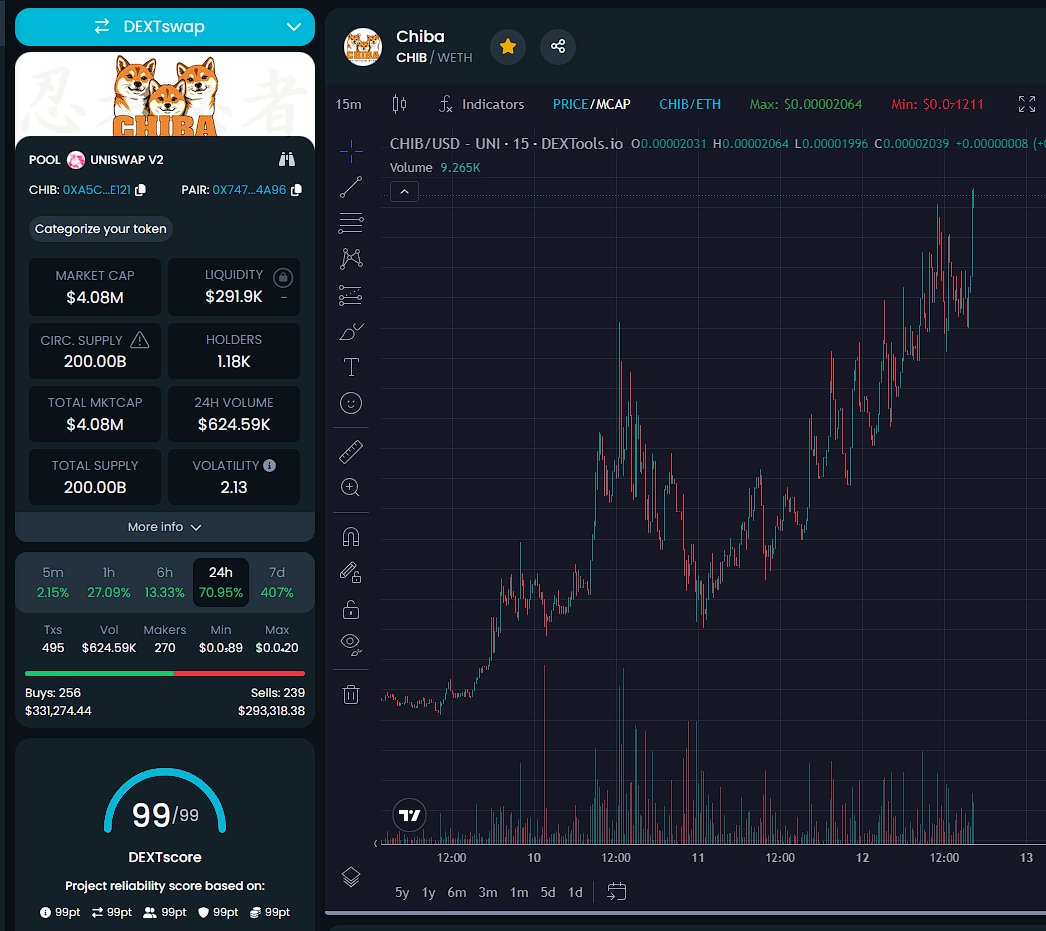Toggle the favorite star for Chiba
Screen dimensions: 1046x931
(x=508, y=46)
